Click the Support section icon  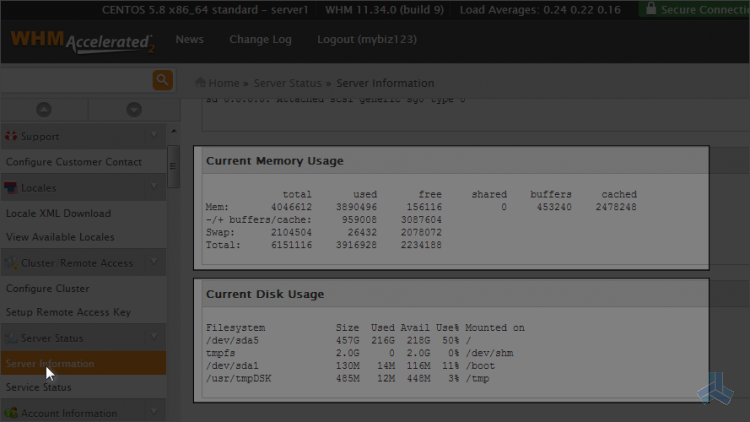(x=11, y=136)
